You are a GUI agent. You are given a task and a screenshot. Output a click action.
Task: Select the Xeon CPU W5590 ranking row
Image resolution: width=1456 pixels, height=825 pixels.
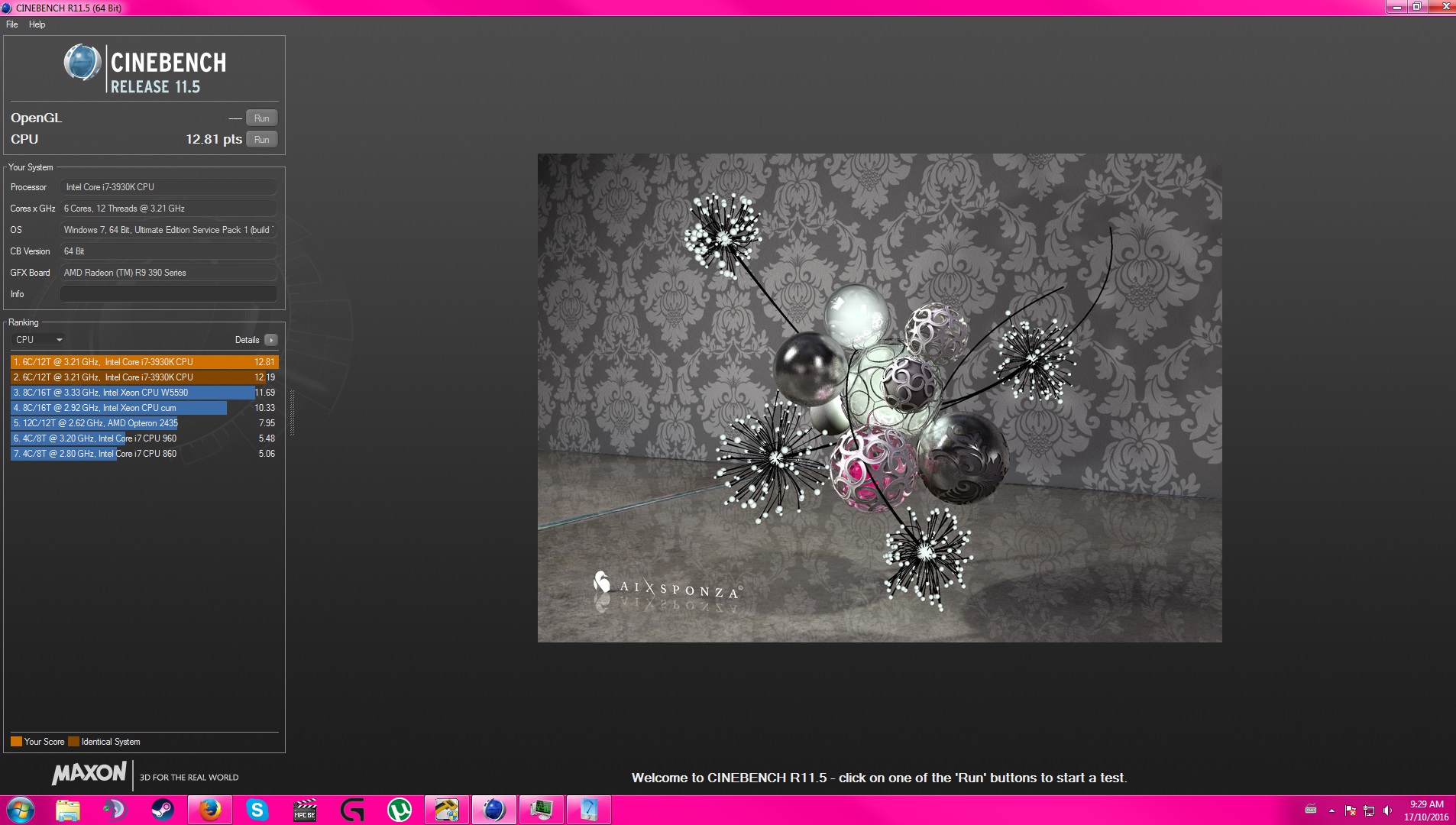144,393
